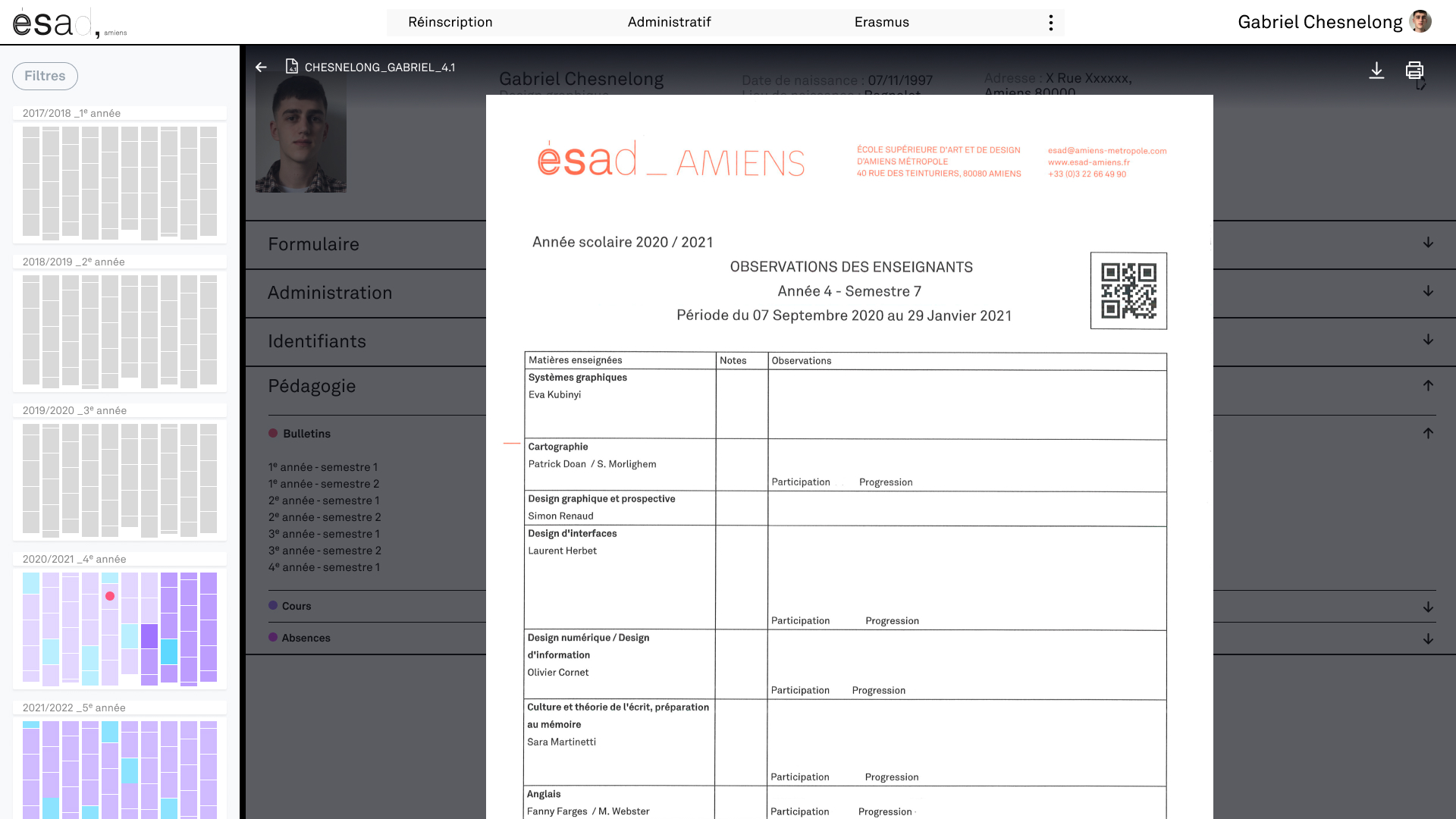Screen dimensions: 1456x819
Task: Click the 2017/2018 1e année timetable grid
Action: pyautogui.click(x=120, y=183)
